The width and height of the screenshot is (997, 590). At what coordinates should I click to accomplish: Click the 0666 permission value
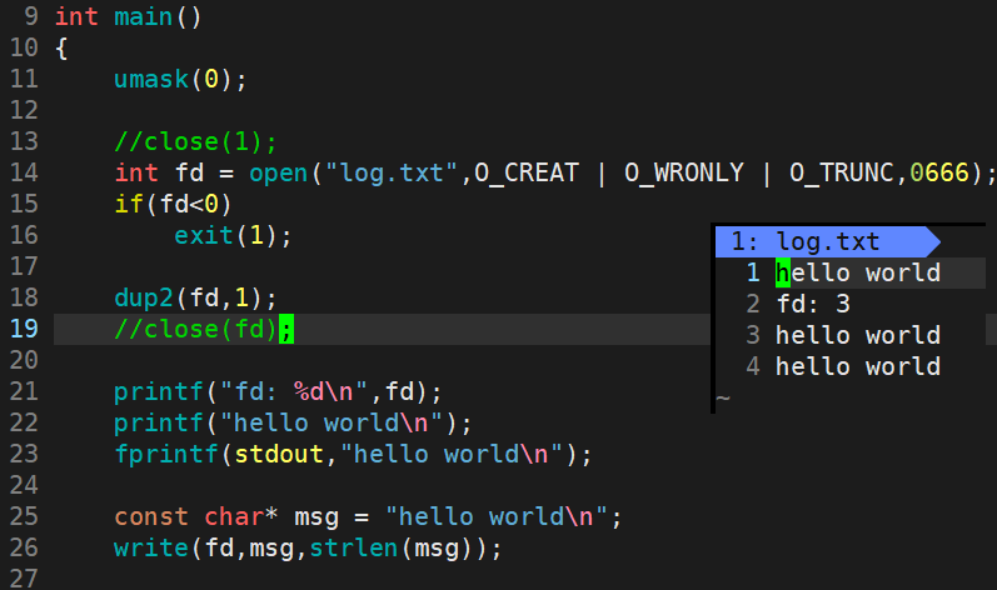939,173
